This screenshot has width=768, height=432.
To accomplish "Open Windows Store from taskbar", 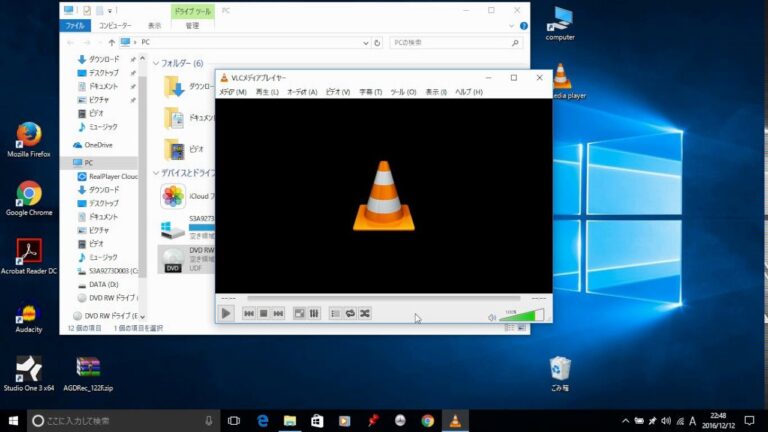I will (317, 421).
